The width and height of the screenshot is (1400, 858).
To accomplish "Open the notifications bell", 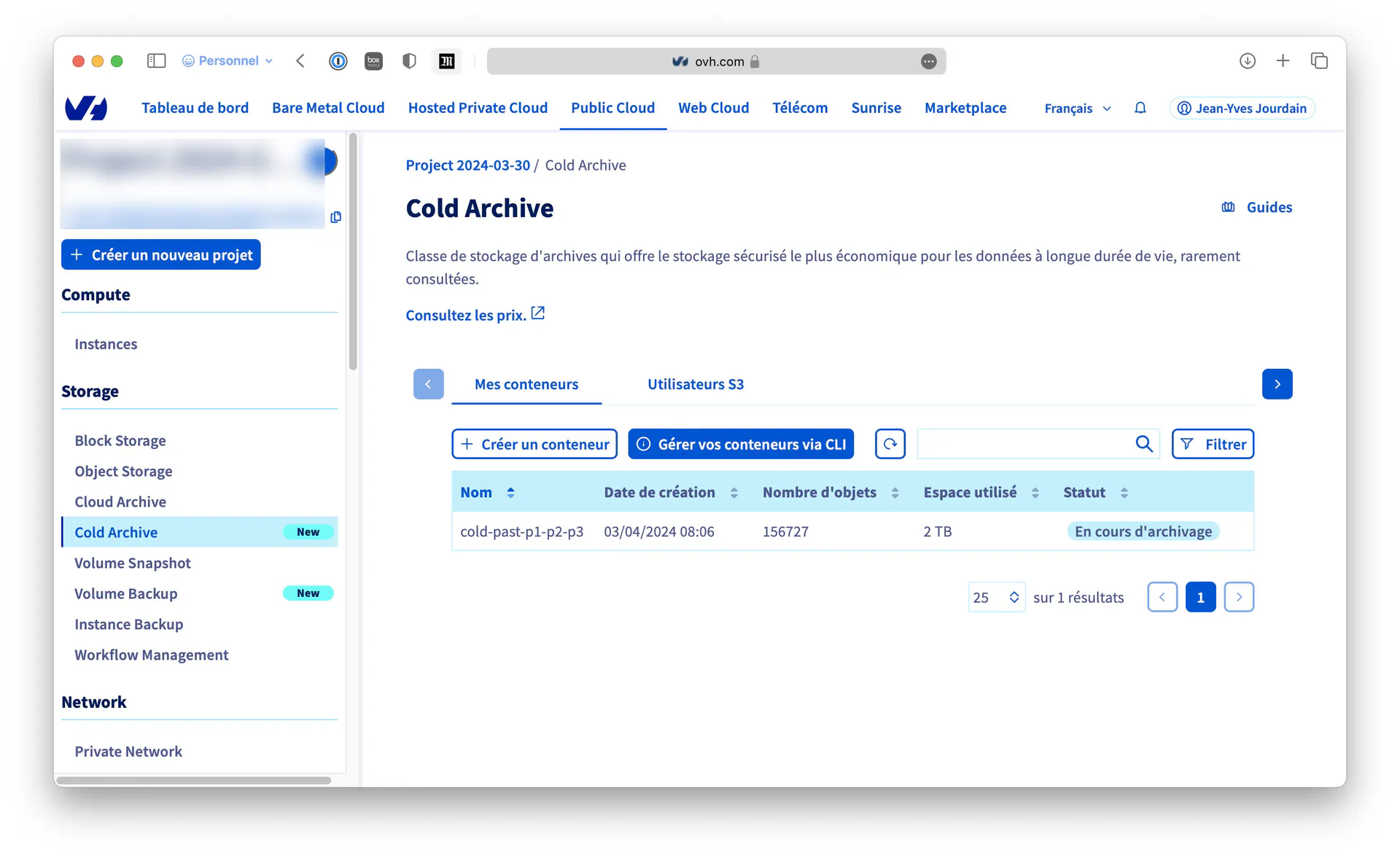I will [x=1140, y=108].
